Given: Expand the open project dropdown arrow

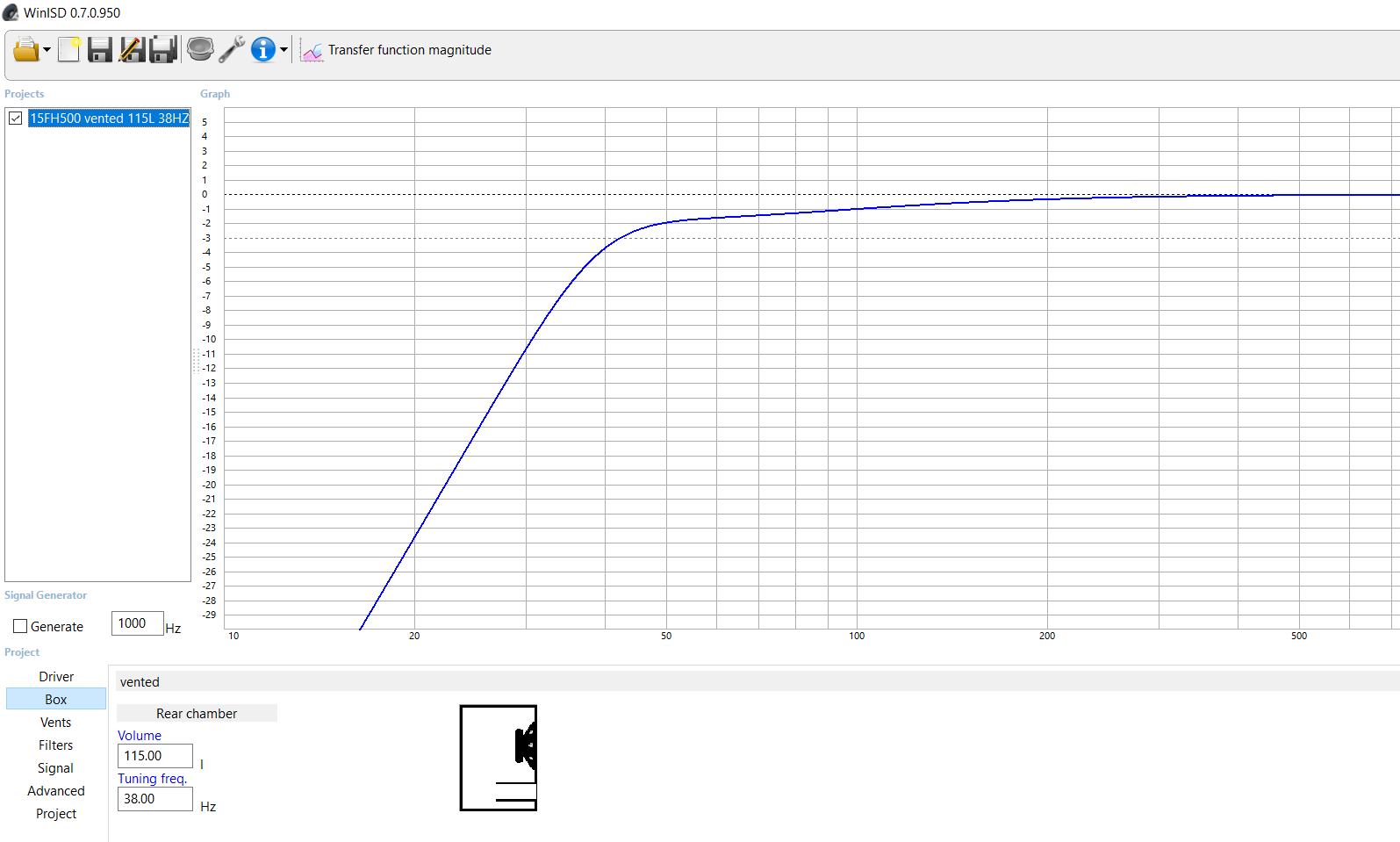Looking at the screenshot, I should click(x=47, y=50).
